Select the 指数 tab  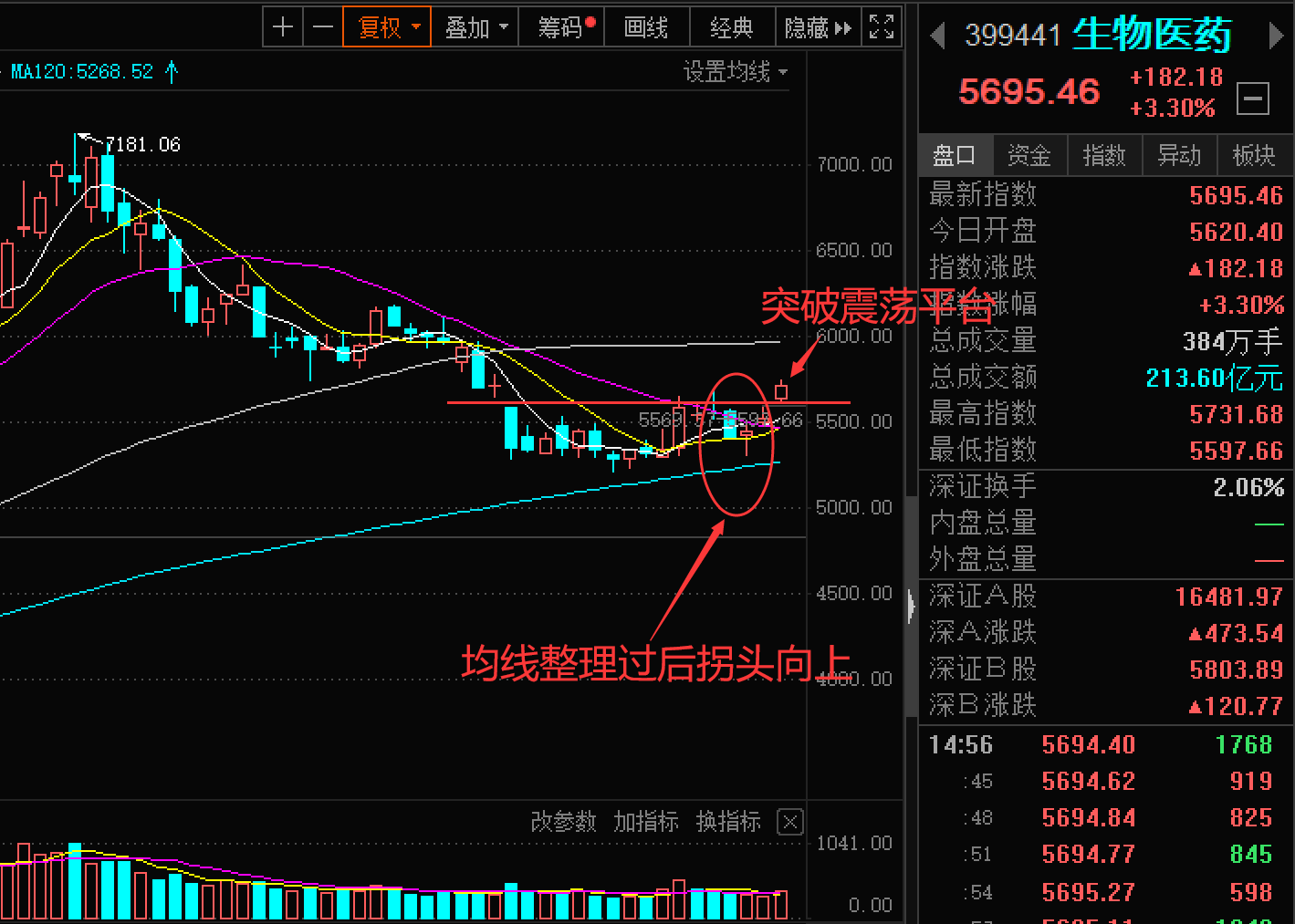[1104, 156]
